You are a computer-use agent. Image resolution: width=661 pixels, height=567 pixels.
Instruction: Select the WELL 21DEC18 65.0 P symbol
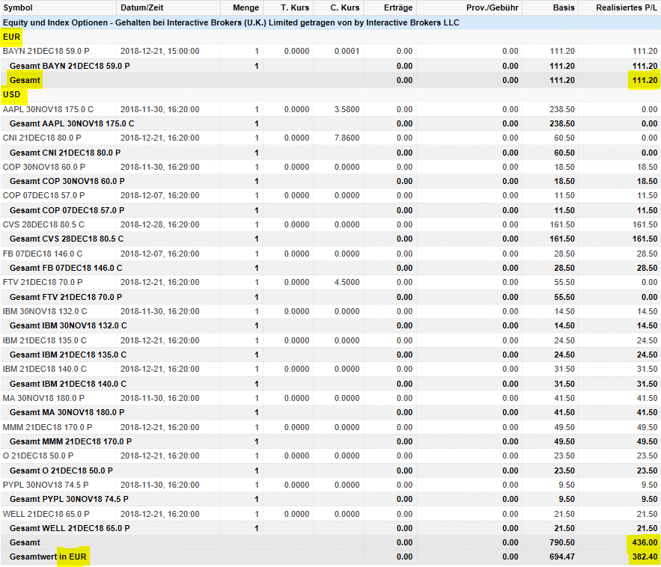point(46,514)
